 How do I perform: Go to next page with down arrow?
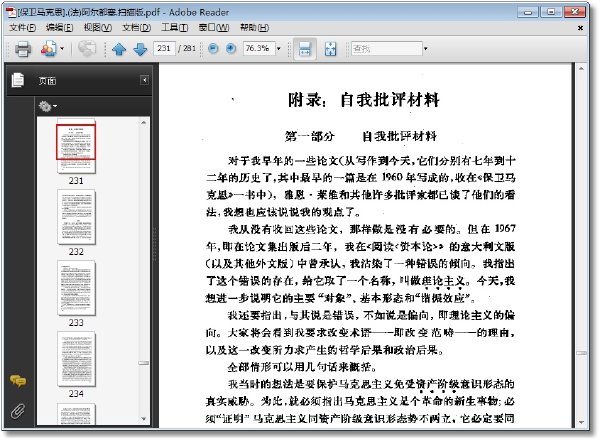[140, 49]
